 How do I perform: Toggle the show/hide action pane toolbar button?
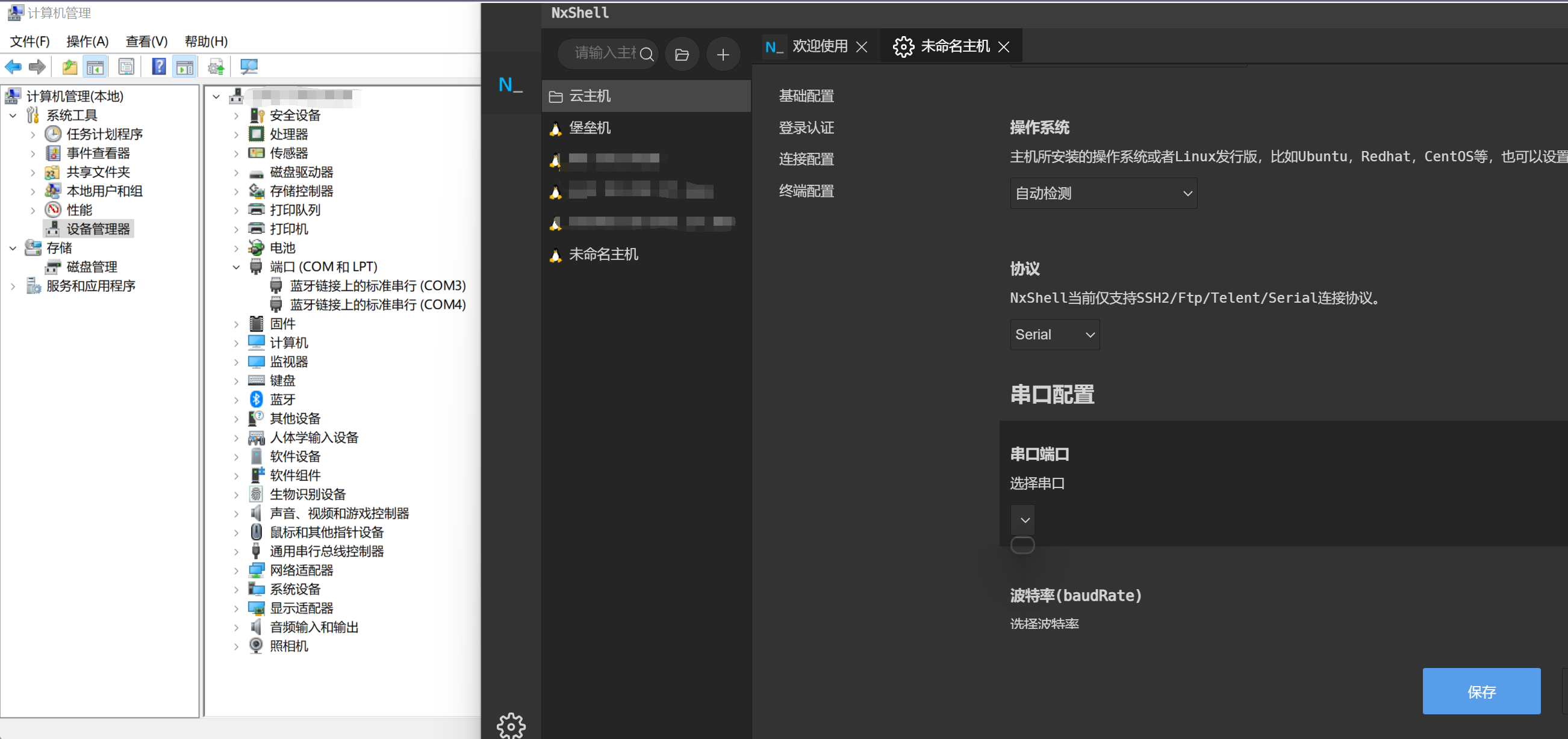pyautogui.click(x=184, y=67)
